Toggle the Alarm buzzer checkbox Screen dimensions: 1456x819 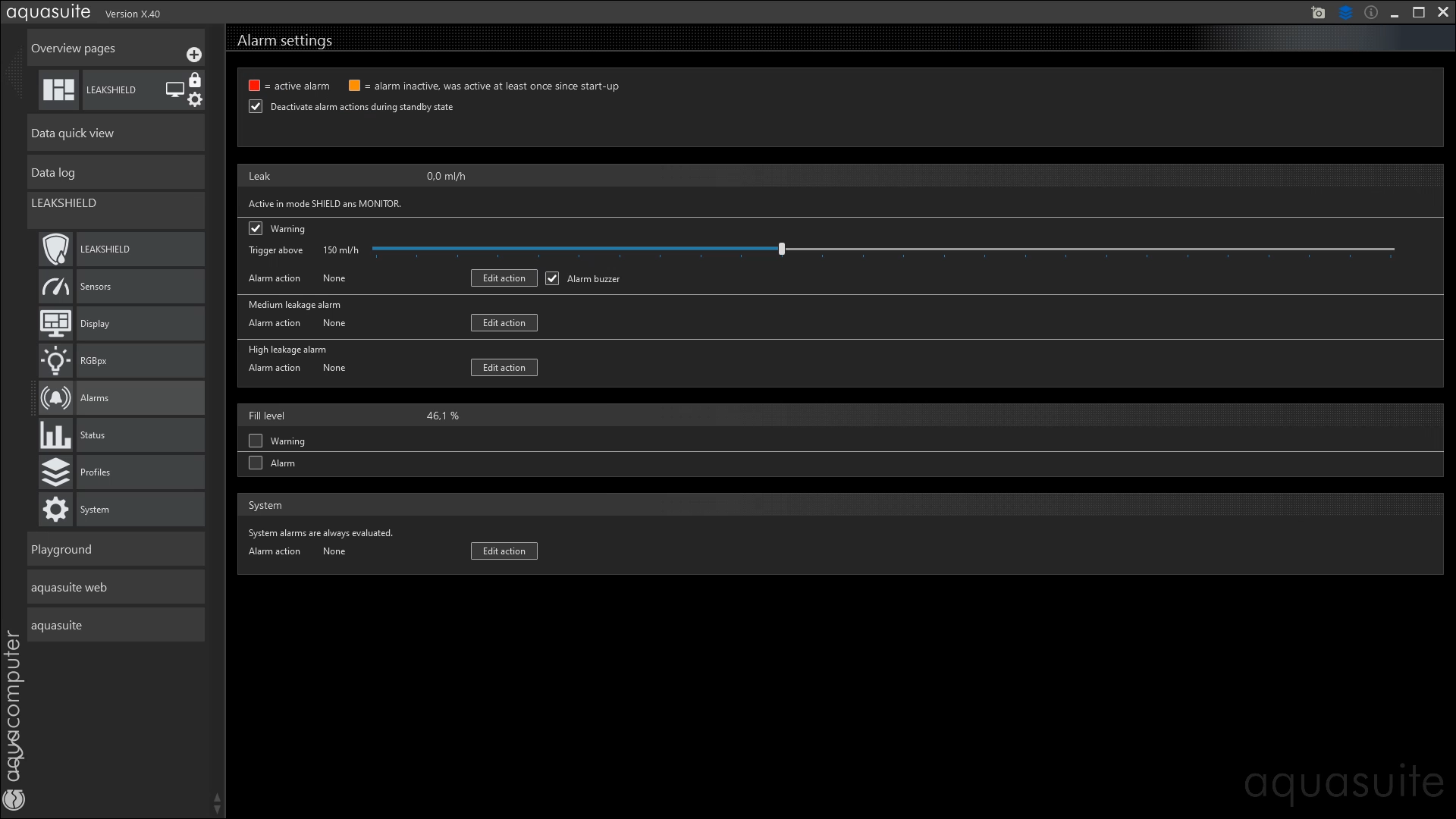click(x=552, y=278)
